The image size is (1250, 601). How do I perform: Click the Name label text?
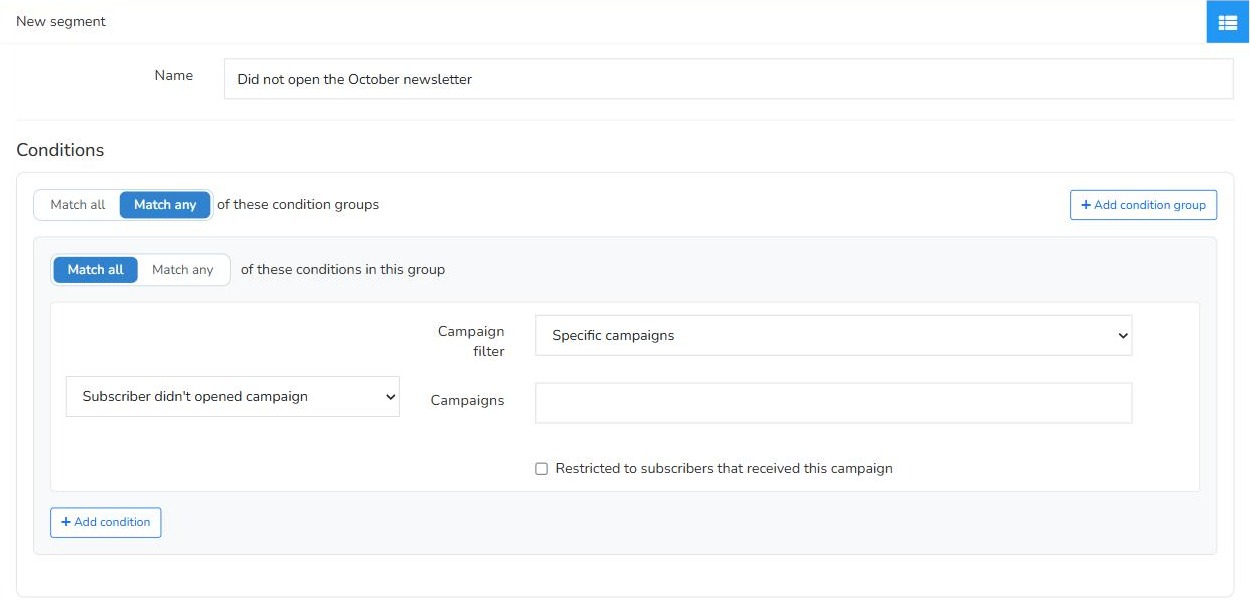[173, 75]
